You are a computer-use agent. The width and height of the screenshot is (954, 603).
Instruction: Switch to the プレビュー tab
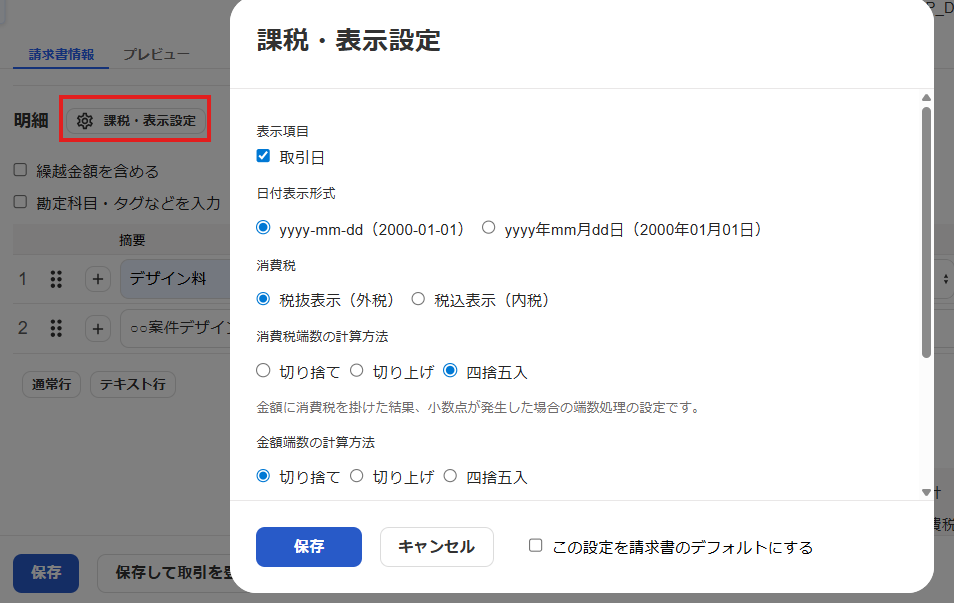(156, 54)
